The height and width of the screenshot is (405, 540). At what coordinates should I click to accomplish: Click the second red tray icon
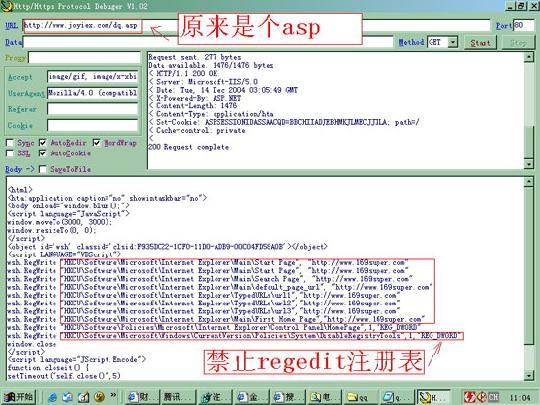481,397
